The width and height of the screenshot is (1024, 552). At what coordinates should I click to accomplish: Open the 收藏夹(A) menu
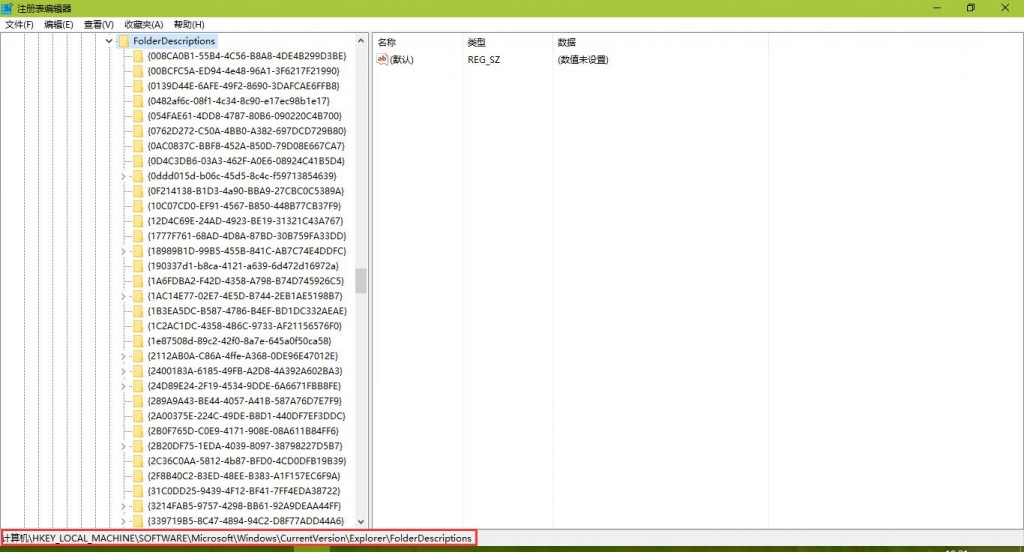(144, 24)
